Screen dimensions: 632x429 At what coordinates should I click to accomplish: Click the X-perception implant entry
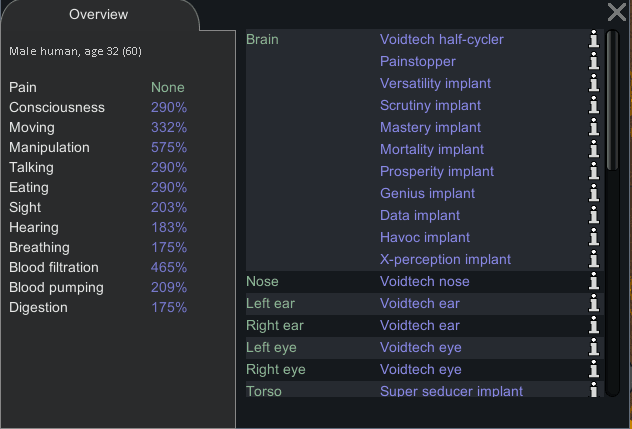pyautogui.click(x=445, y=260)
